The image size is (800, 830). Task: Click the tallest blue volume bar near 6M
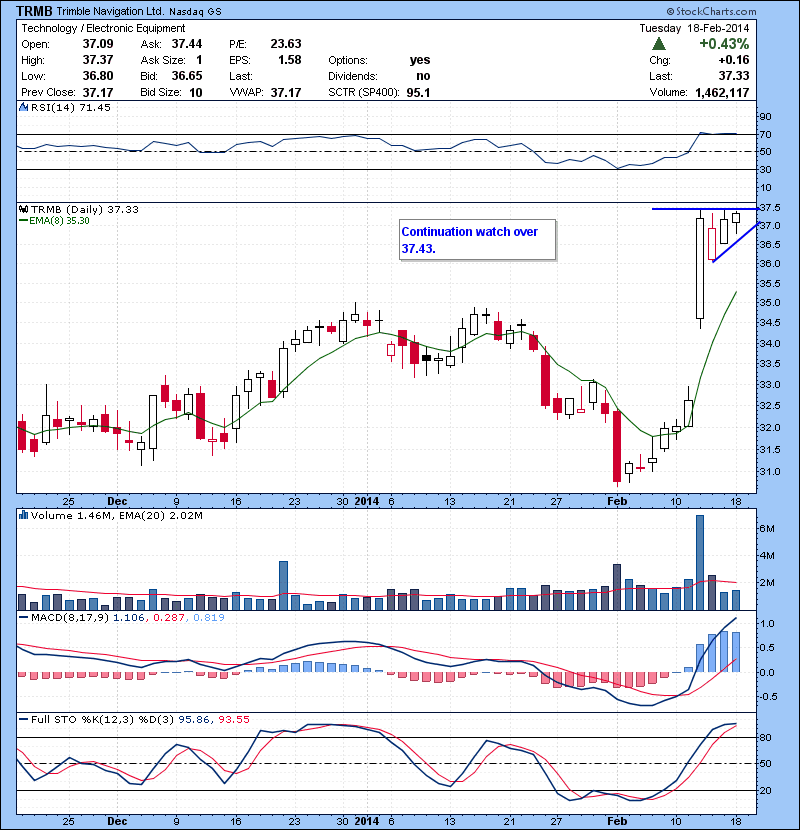(x=699, y=563)
